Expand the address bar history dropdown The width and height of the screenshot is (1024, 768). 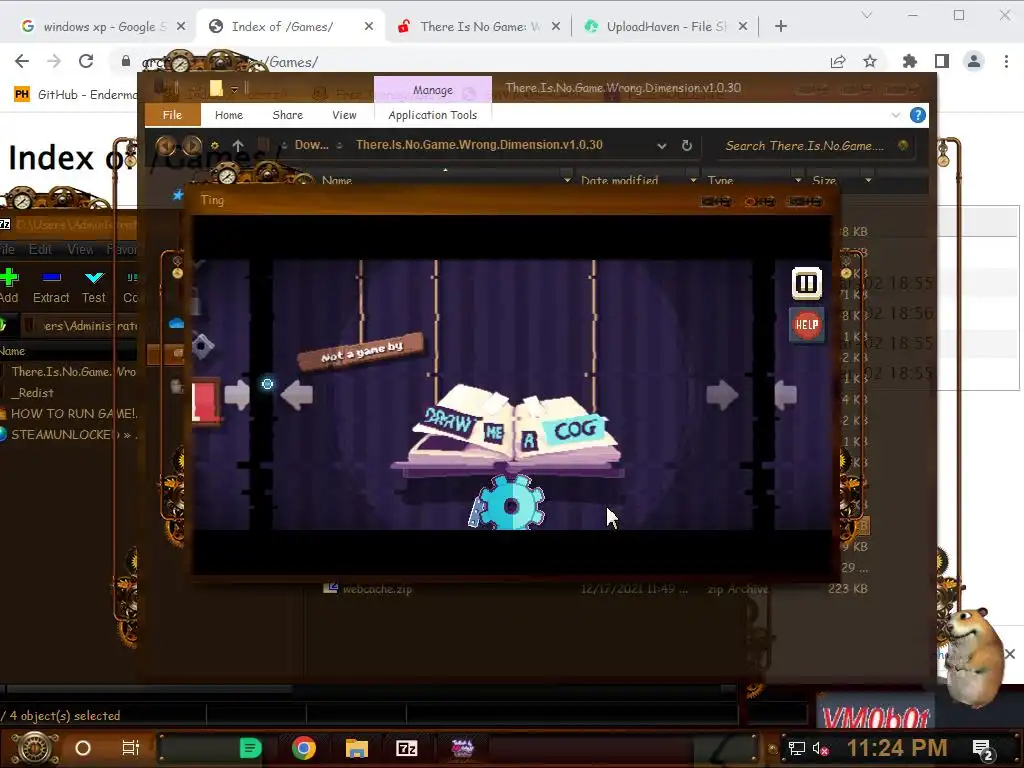click(662, 146)
